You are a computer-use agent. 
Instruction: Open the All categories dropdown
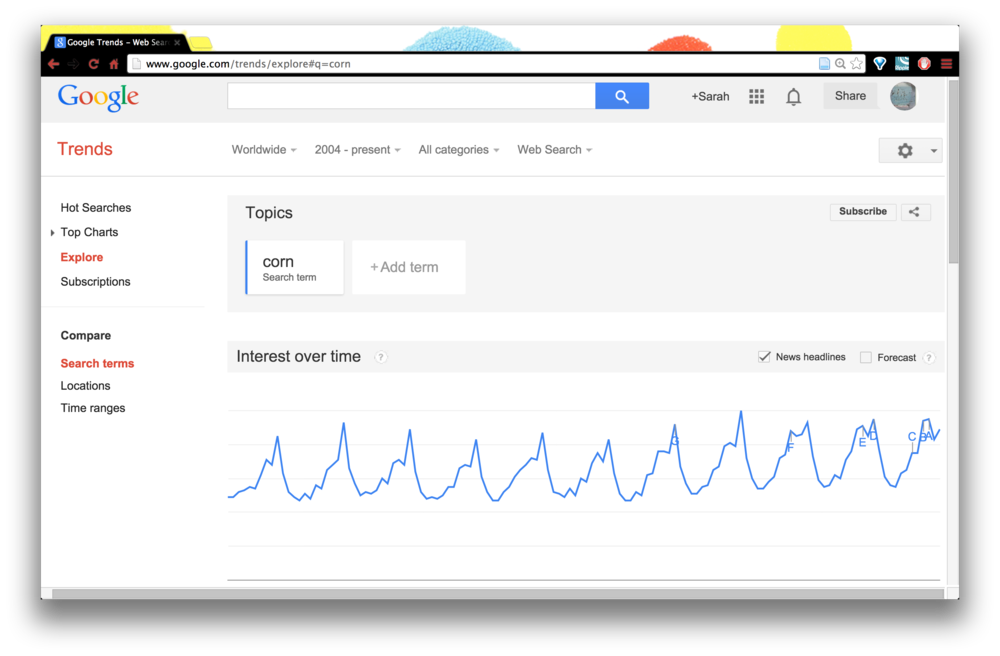(459, 150)
